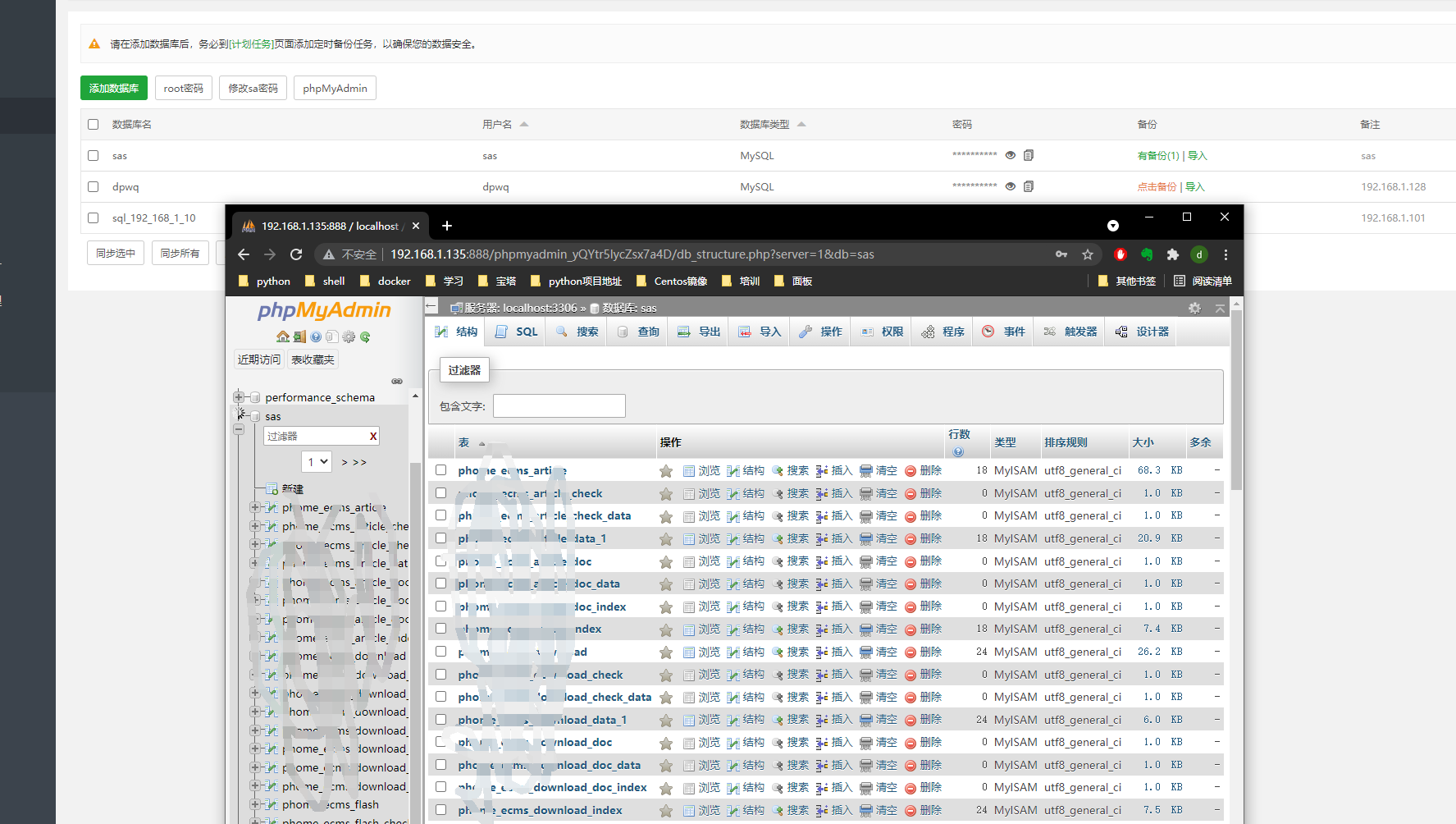Image resolution: width=1456 pixels, height=824 pixels.
Task: Open browser extensions puzzle icon
Action: click(x=1173, y=254)
